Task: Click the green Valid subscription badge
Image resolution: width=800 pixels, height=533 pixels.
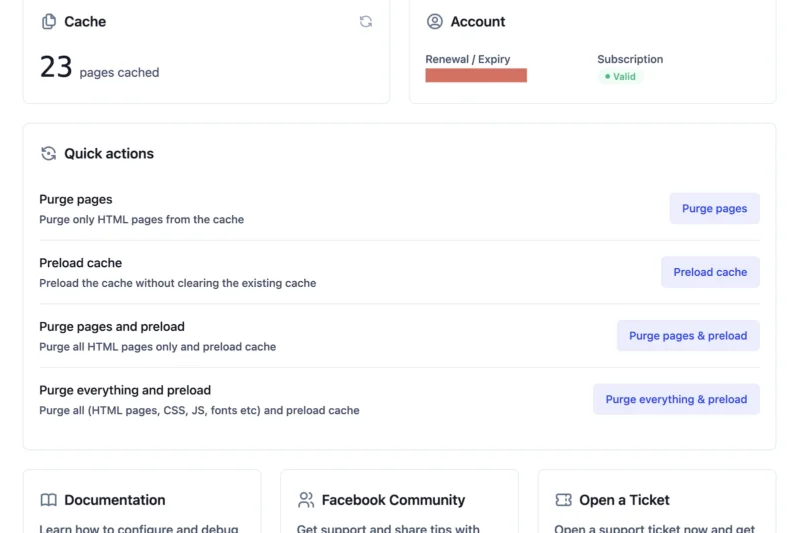Action: coord(619,77)
